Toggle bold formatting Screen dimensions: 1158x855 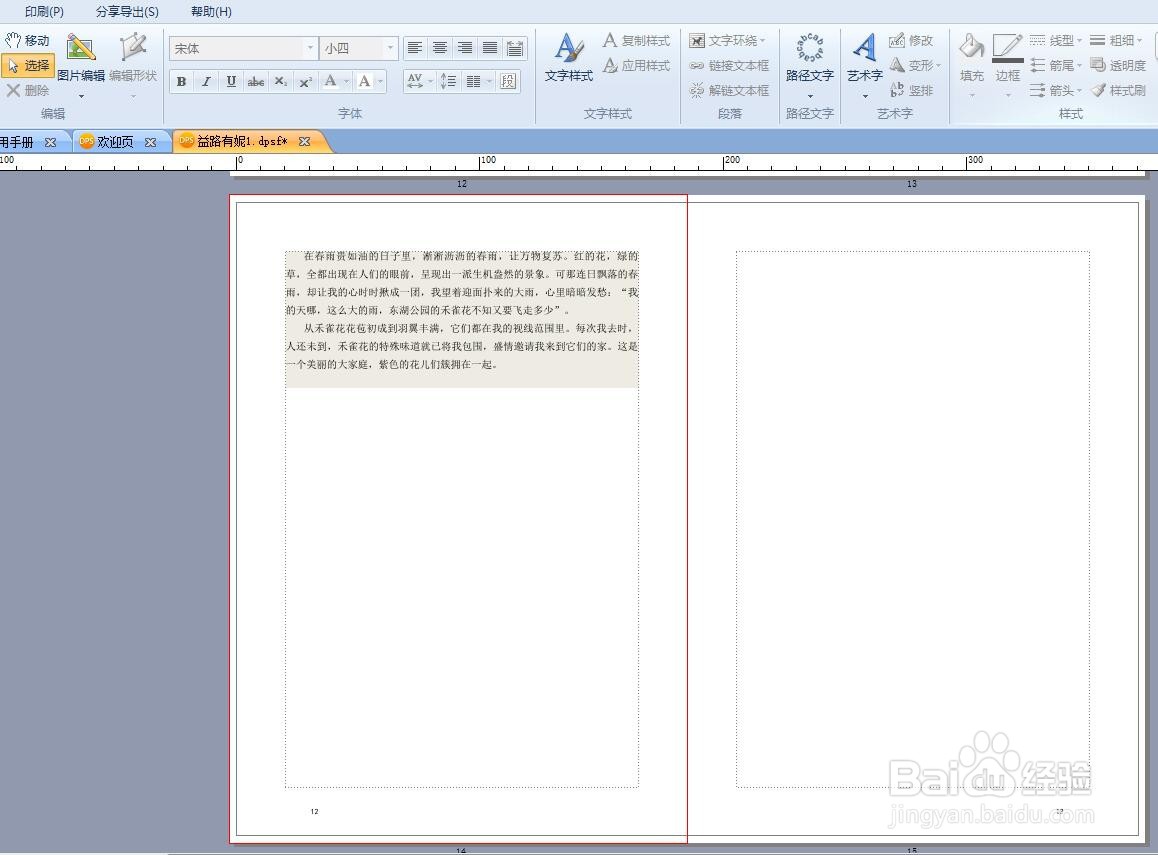coord(182,81)
